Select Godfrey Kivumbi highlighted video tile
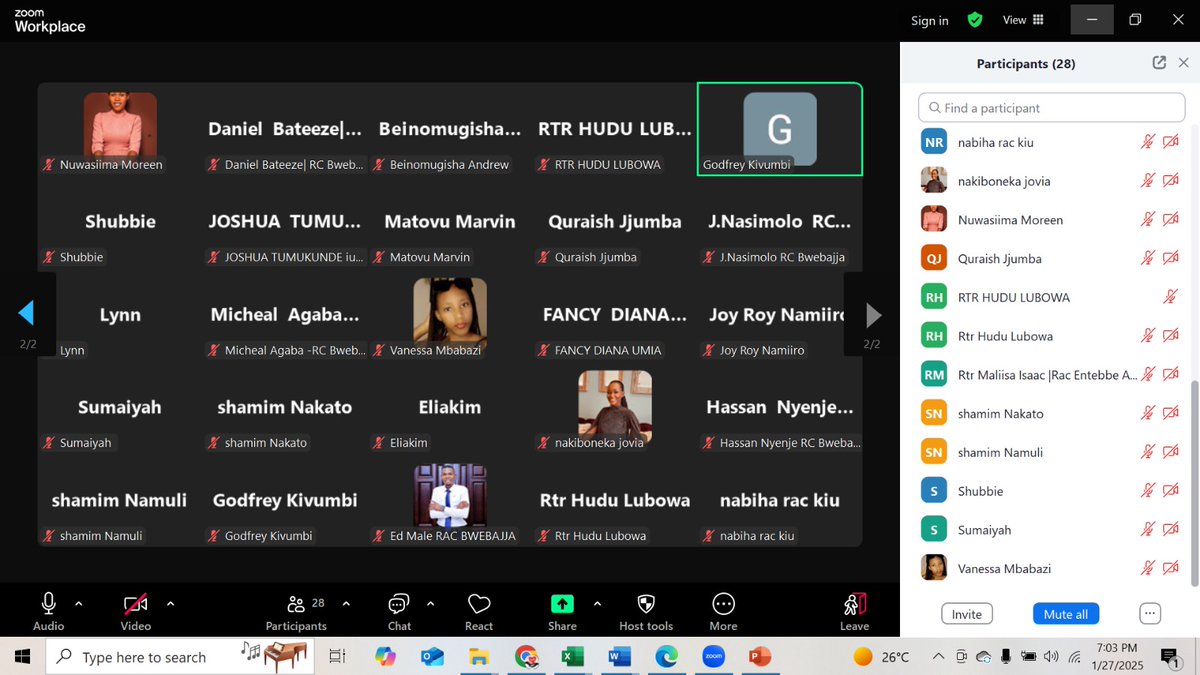 coord(780,129)
